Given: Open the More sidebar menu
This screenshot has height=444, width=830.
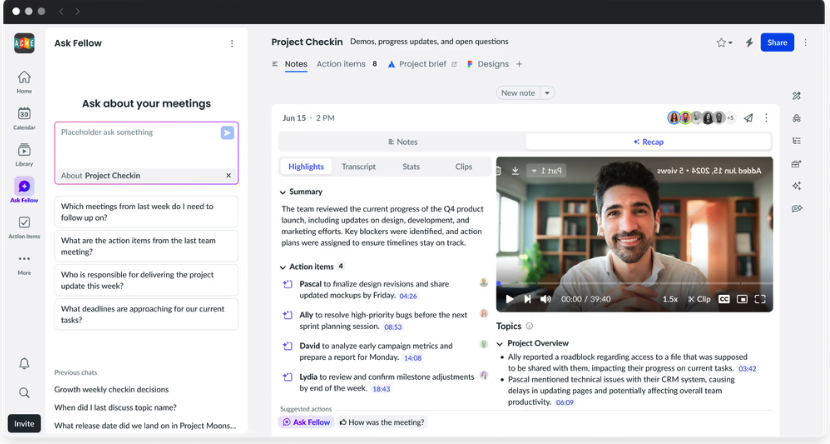Looking at the screenshot, I should pyautogui.click(x=24, y=264).
